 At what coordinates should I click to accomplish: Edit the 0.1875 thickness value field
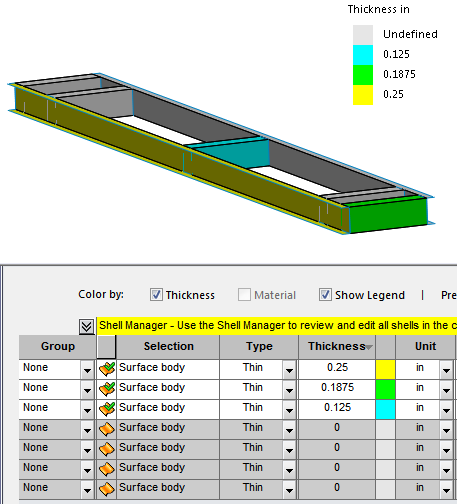(x=337, y=390)
